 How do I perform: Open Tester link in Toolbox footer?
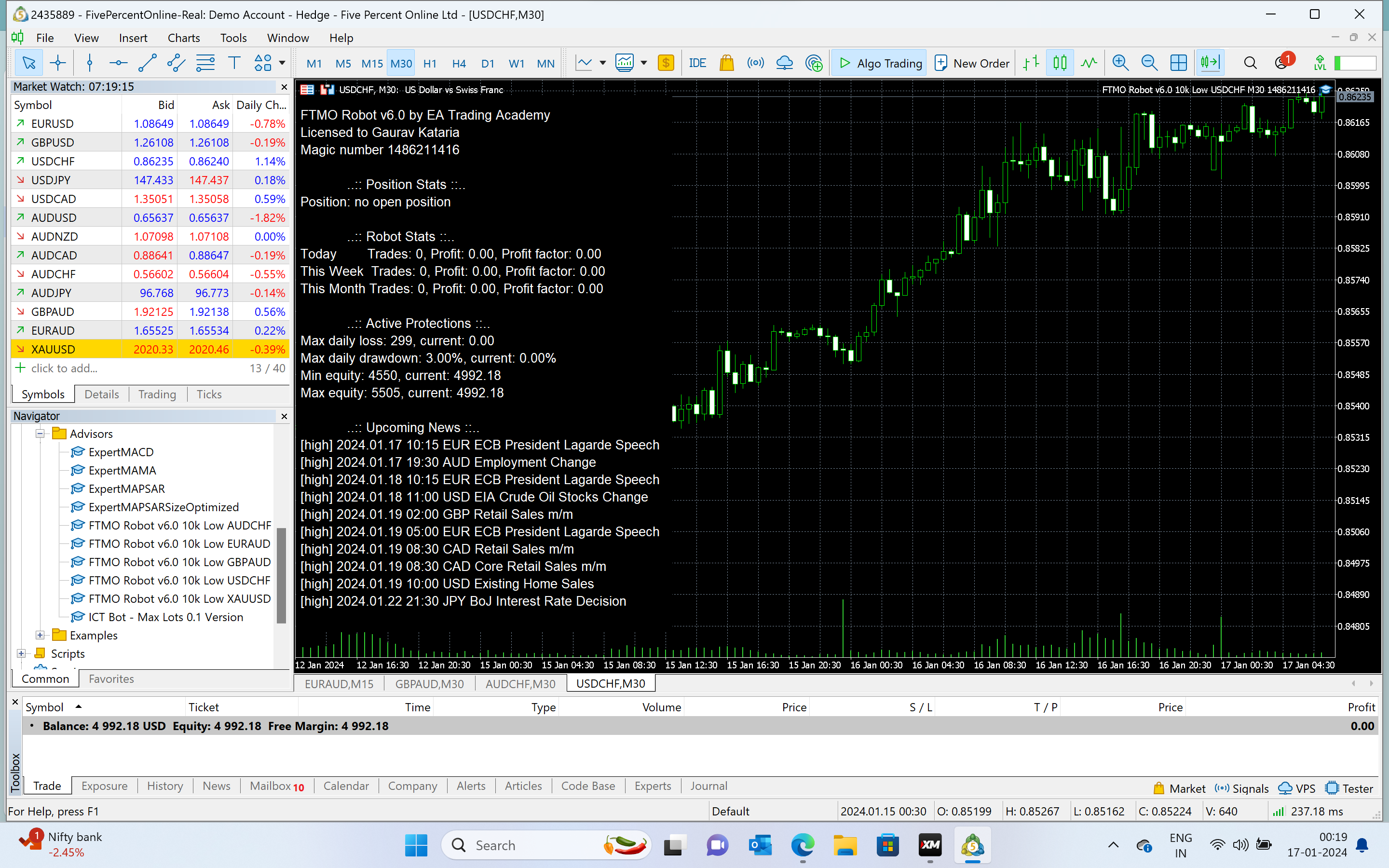1349,788
